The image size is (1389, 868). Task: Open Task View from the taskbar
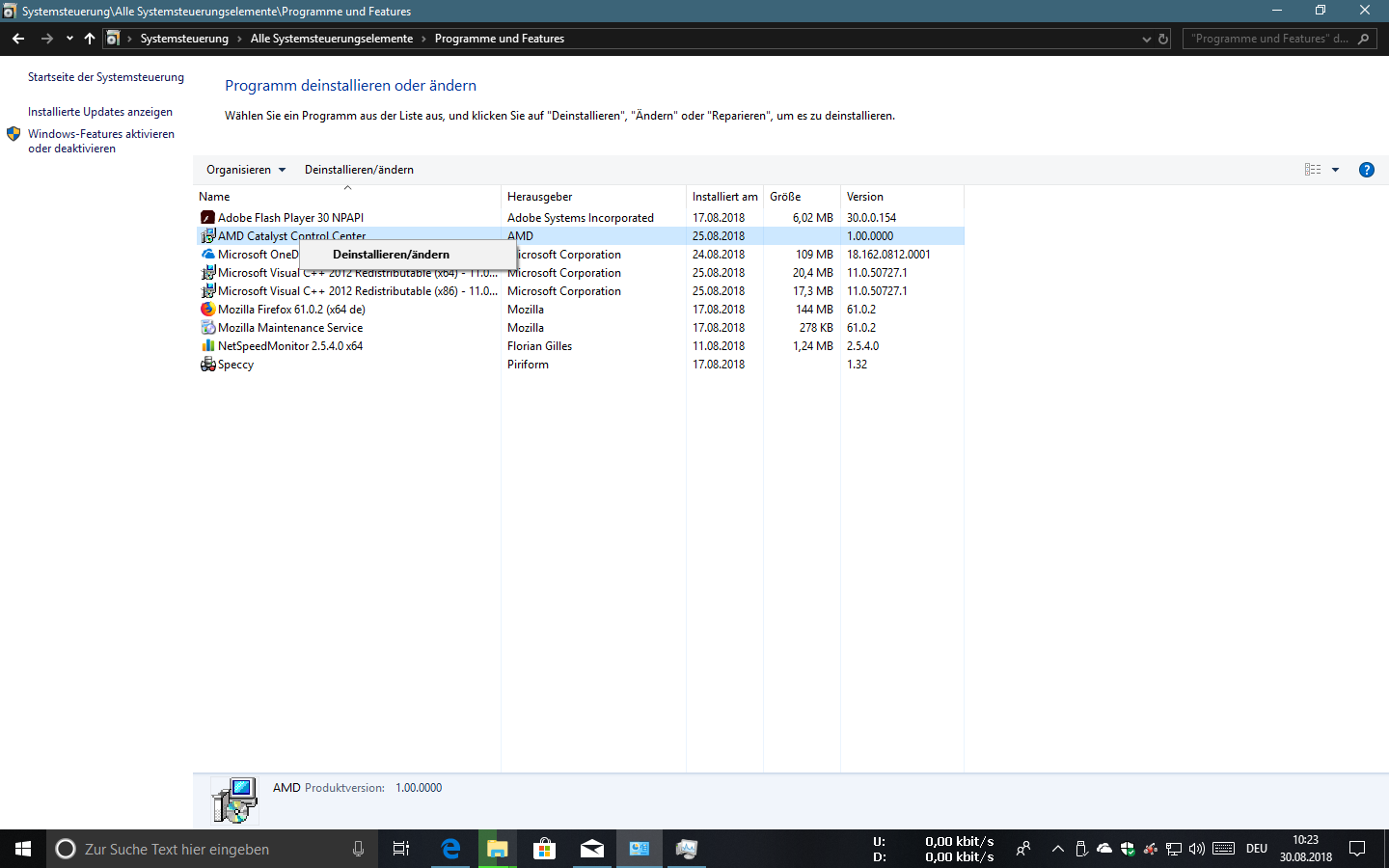tap(401, 849)
